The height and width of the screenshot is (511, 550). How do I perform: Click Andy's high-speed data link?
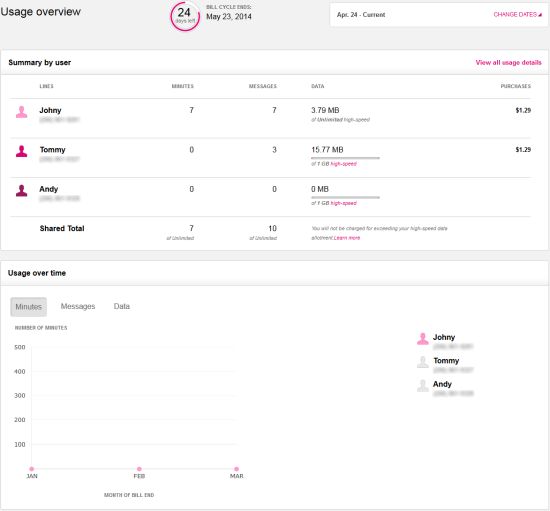[343, 203]
